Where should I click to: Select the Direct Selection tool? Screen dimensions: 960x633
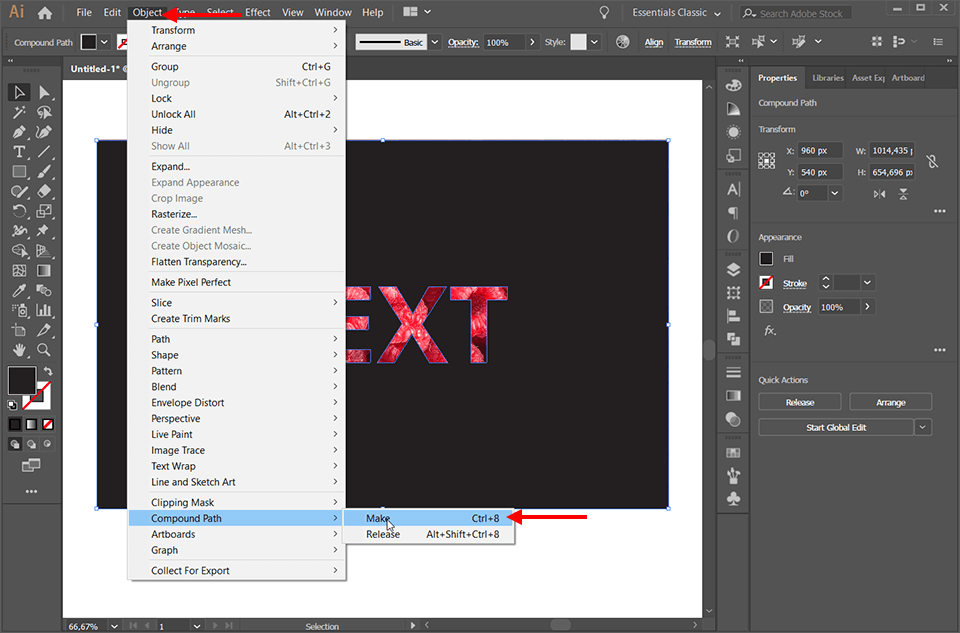pos(43,91)
